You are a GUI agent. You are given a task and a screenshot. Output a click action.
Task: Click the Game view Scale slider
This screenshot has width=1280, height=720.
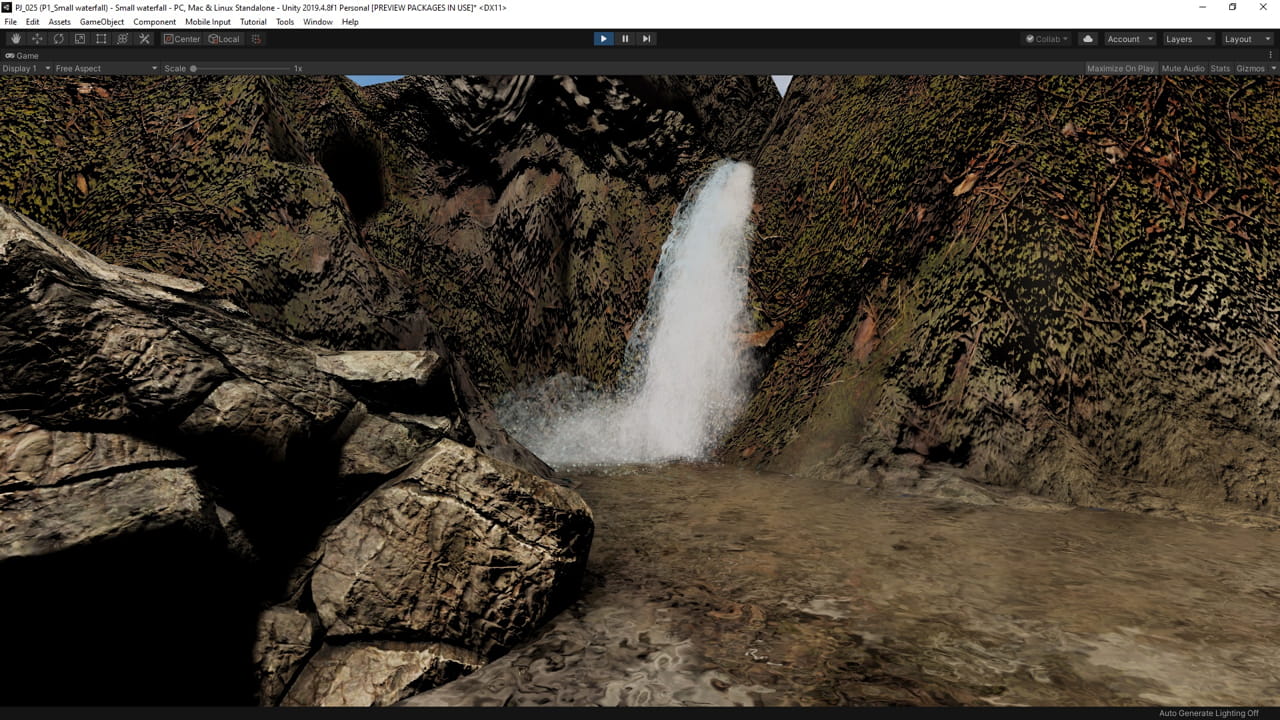point(240,68)
